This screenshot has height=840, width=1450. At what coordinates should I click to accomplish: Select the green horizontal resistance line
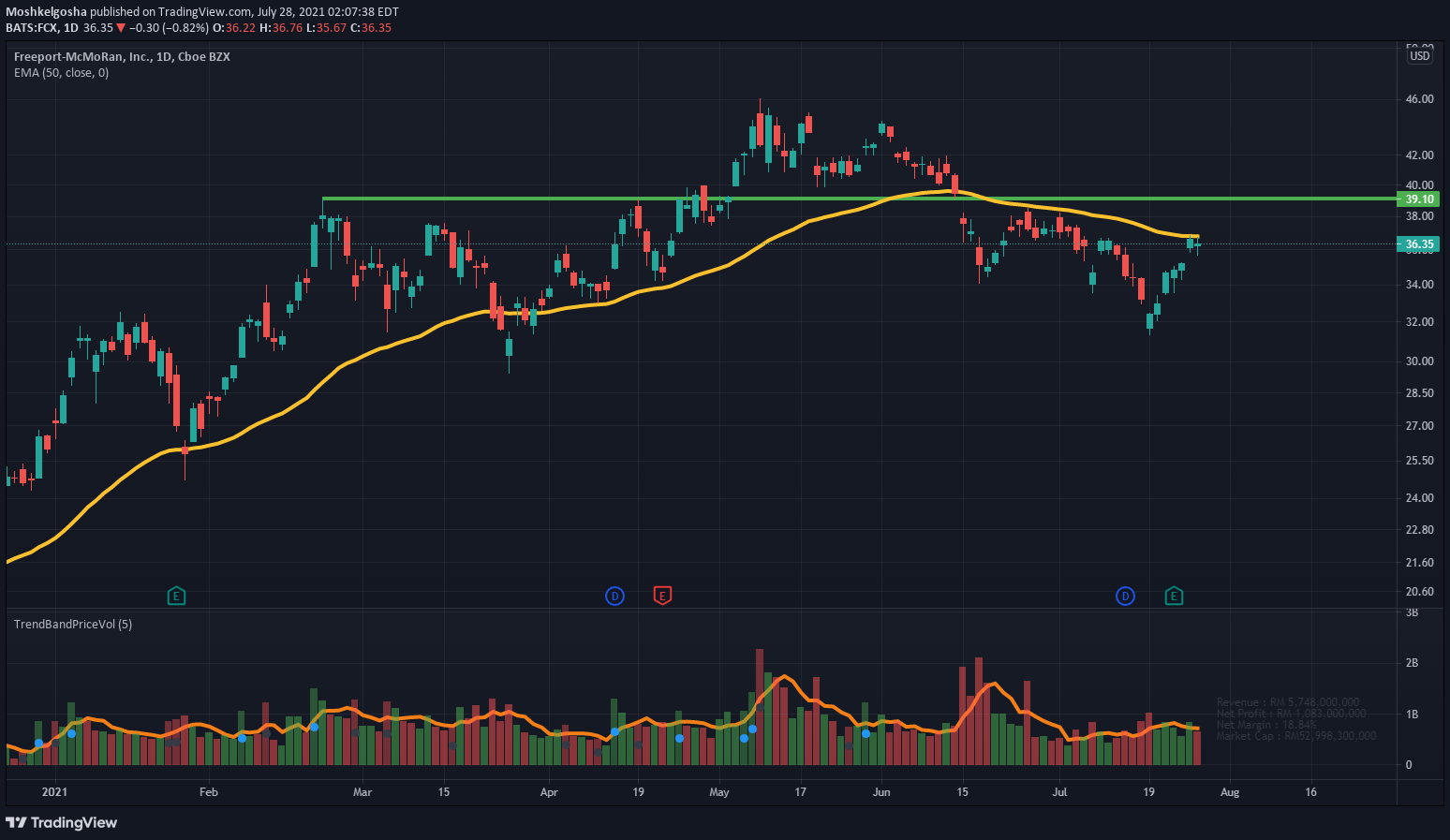coord(858,199)
